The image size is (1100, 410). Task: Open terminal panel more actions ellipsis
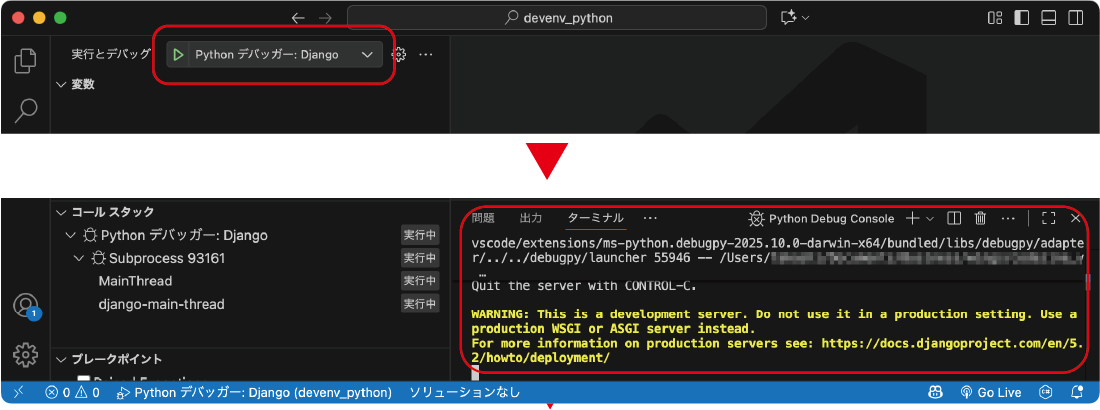(x=1008, y=218)
